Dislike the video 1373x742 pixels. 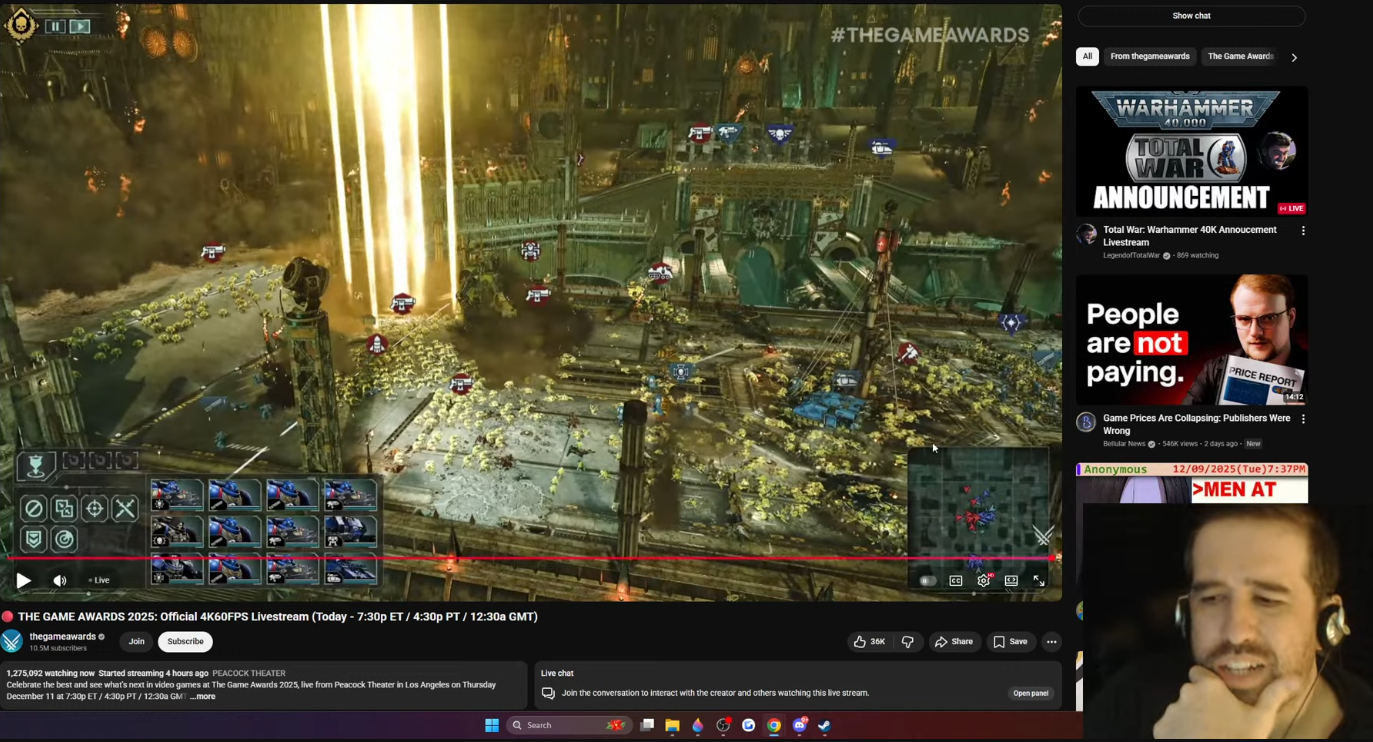click(907, 642)
